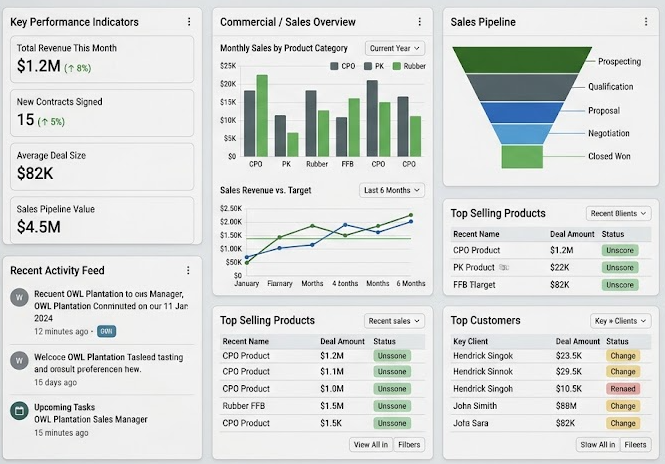Click the $88M deal amount
This screenshot has height=464, width=665.
pos(566,406)
